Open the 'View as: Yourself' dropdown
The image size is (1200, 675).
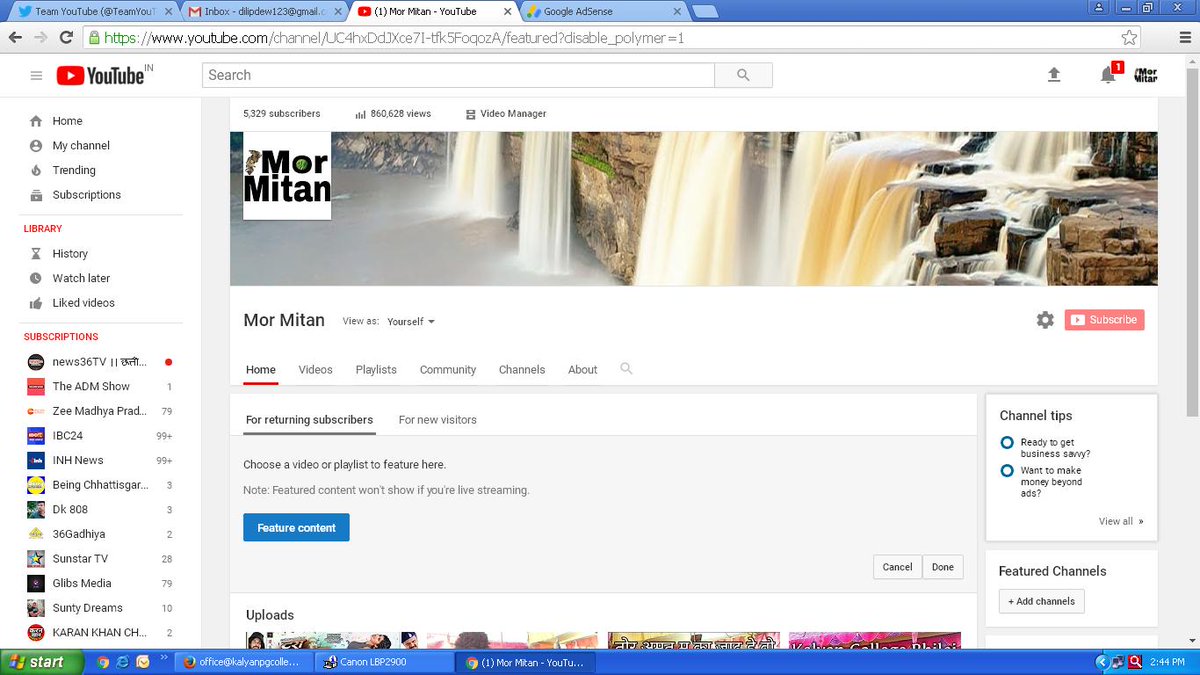(x=411, y=322)
